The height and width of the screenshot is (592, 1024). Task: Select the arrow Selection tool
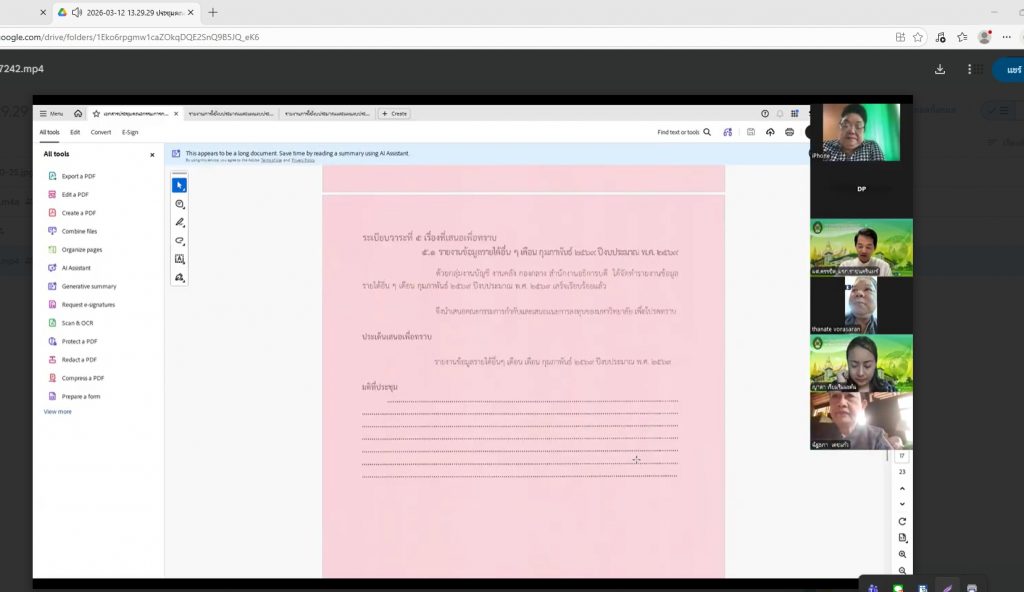180,185
